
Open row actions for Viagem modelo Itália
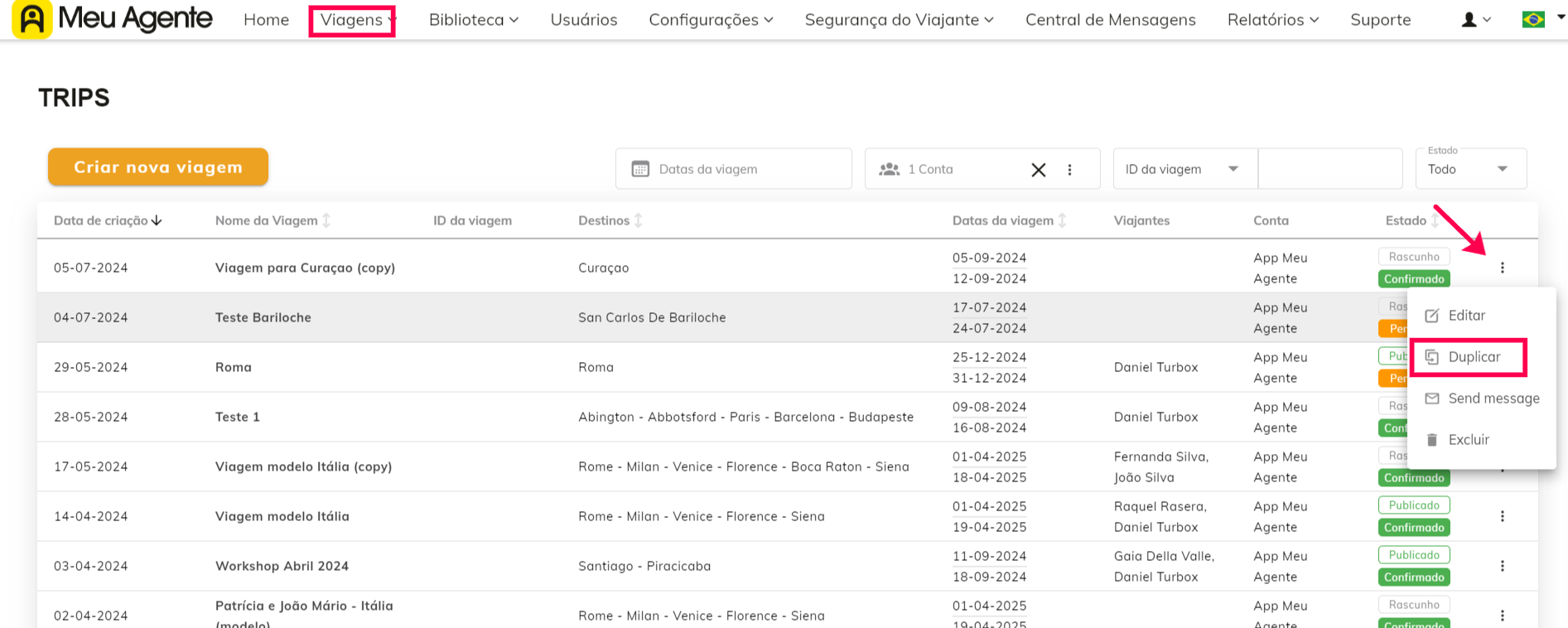pos(1502,516)
